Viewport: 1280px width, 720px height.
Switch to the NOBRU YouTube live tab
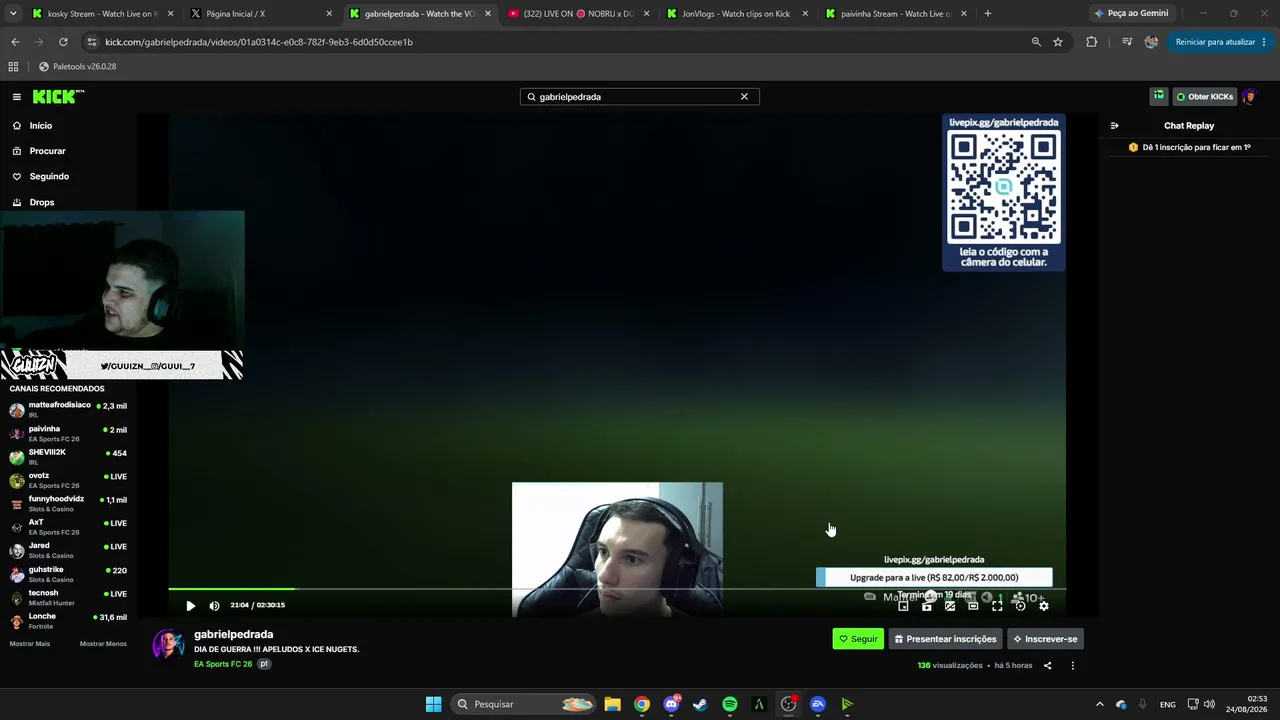tap(578, 14)
